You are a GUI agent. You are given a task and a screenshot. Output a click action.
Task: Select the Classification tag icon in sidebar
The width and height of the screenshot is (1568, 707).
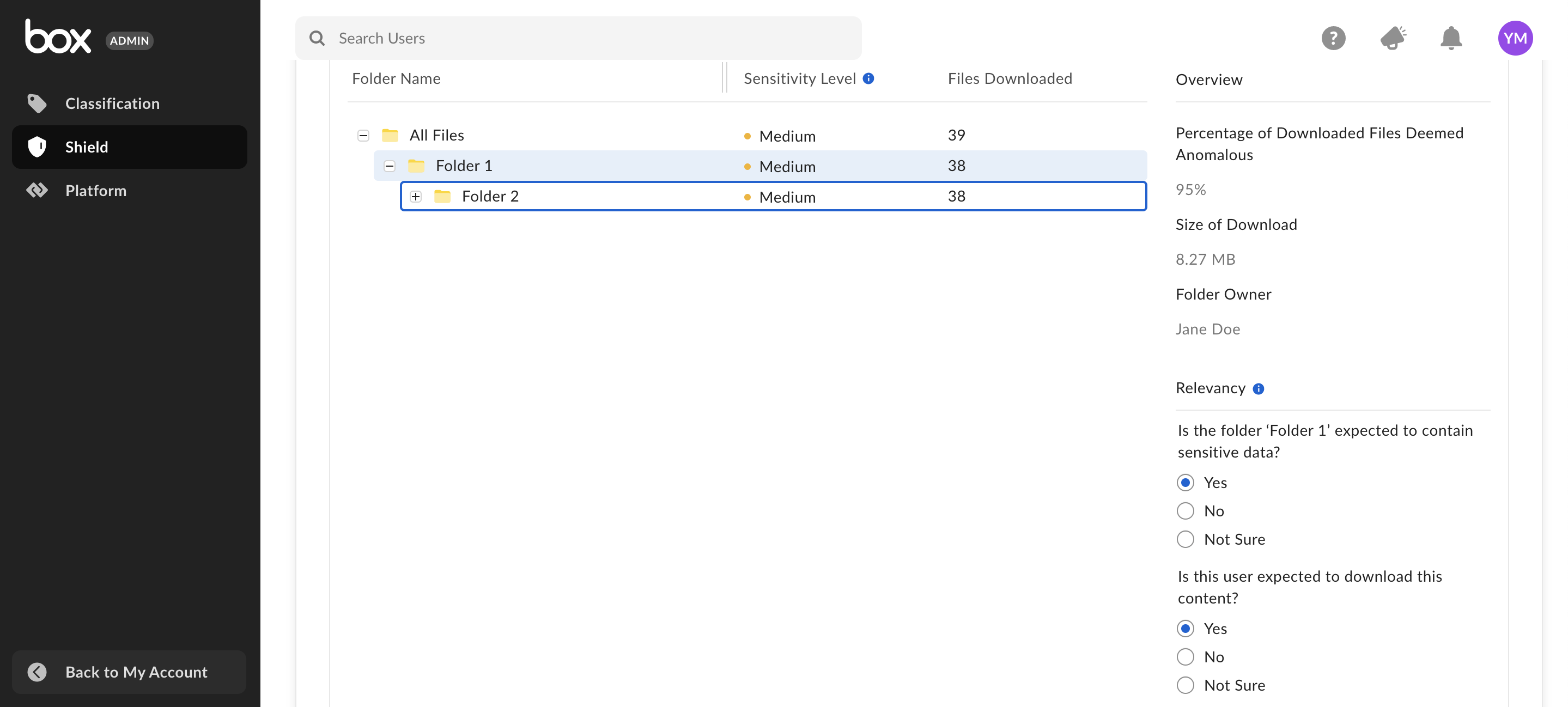[37, 103]
